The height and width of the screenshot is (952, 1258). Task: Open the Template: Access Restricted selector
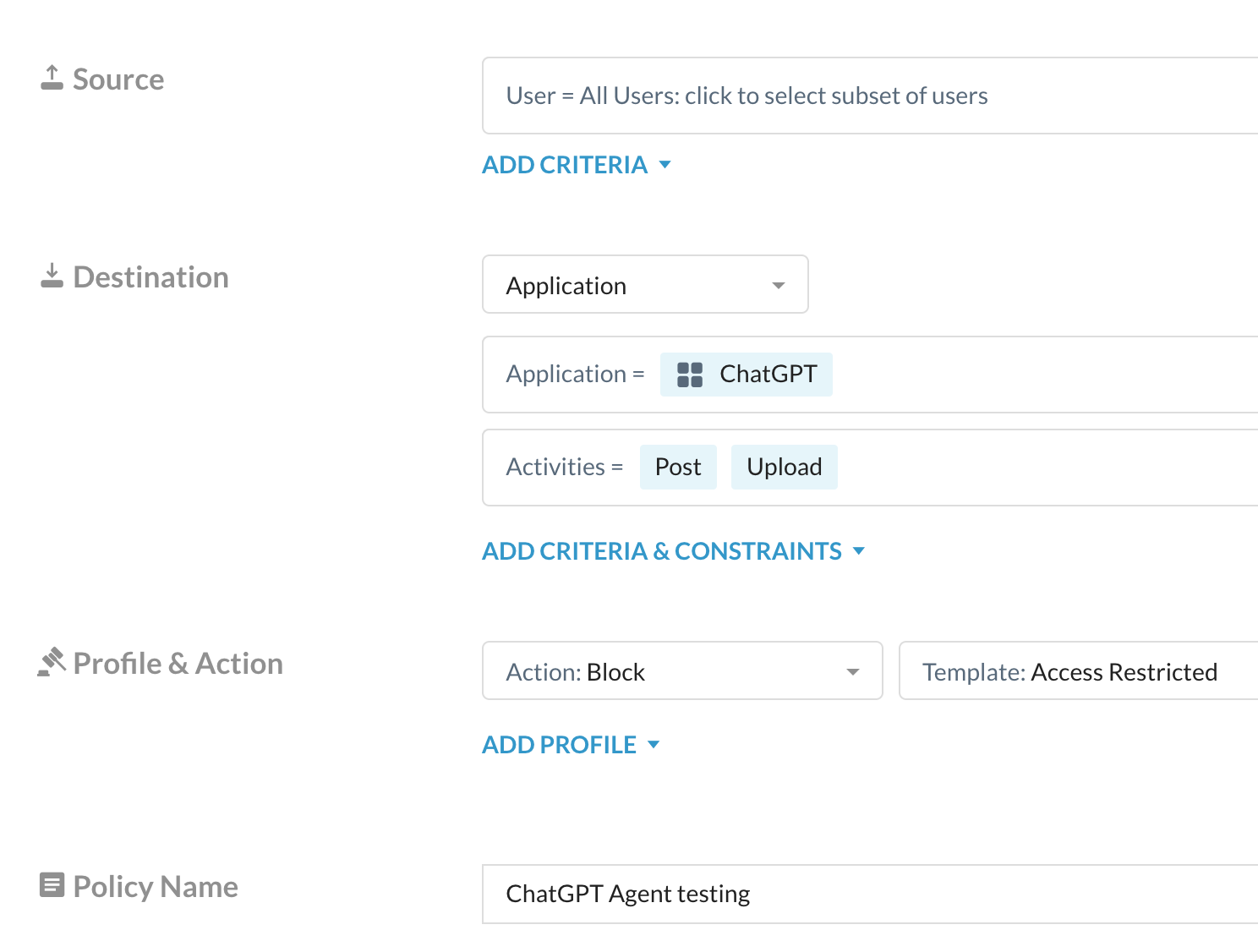click(x=1079, y=671)
